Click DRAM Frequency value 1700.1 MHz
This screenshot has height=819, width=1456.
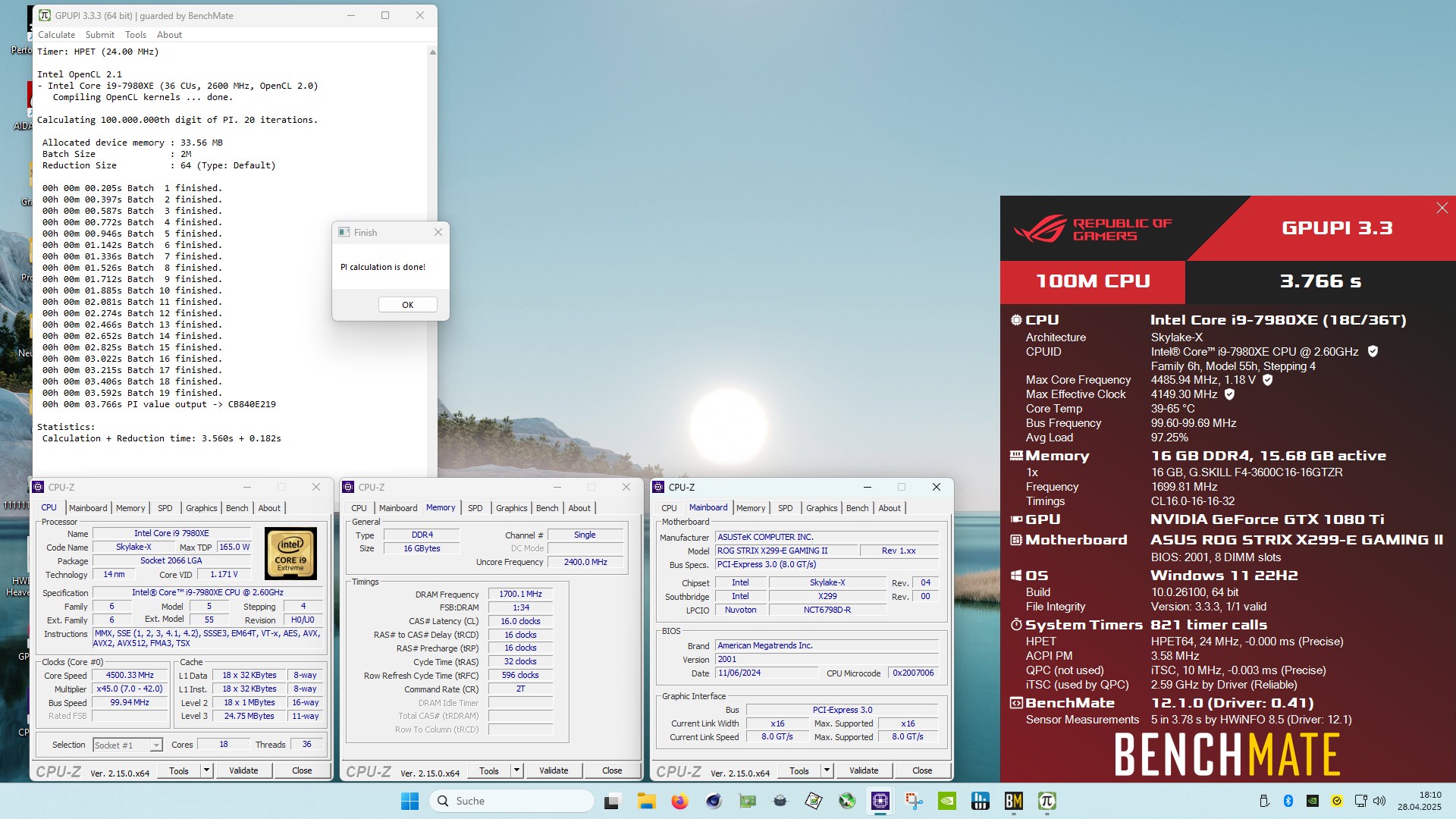[x=520, y=595]
